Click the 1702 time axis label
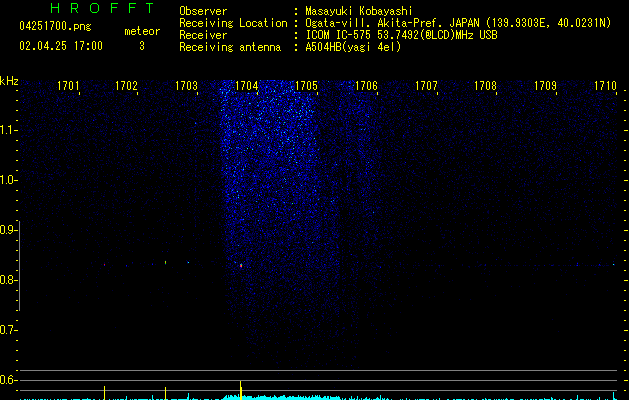 tap(126, 86)
